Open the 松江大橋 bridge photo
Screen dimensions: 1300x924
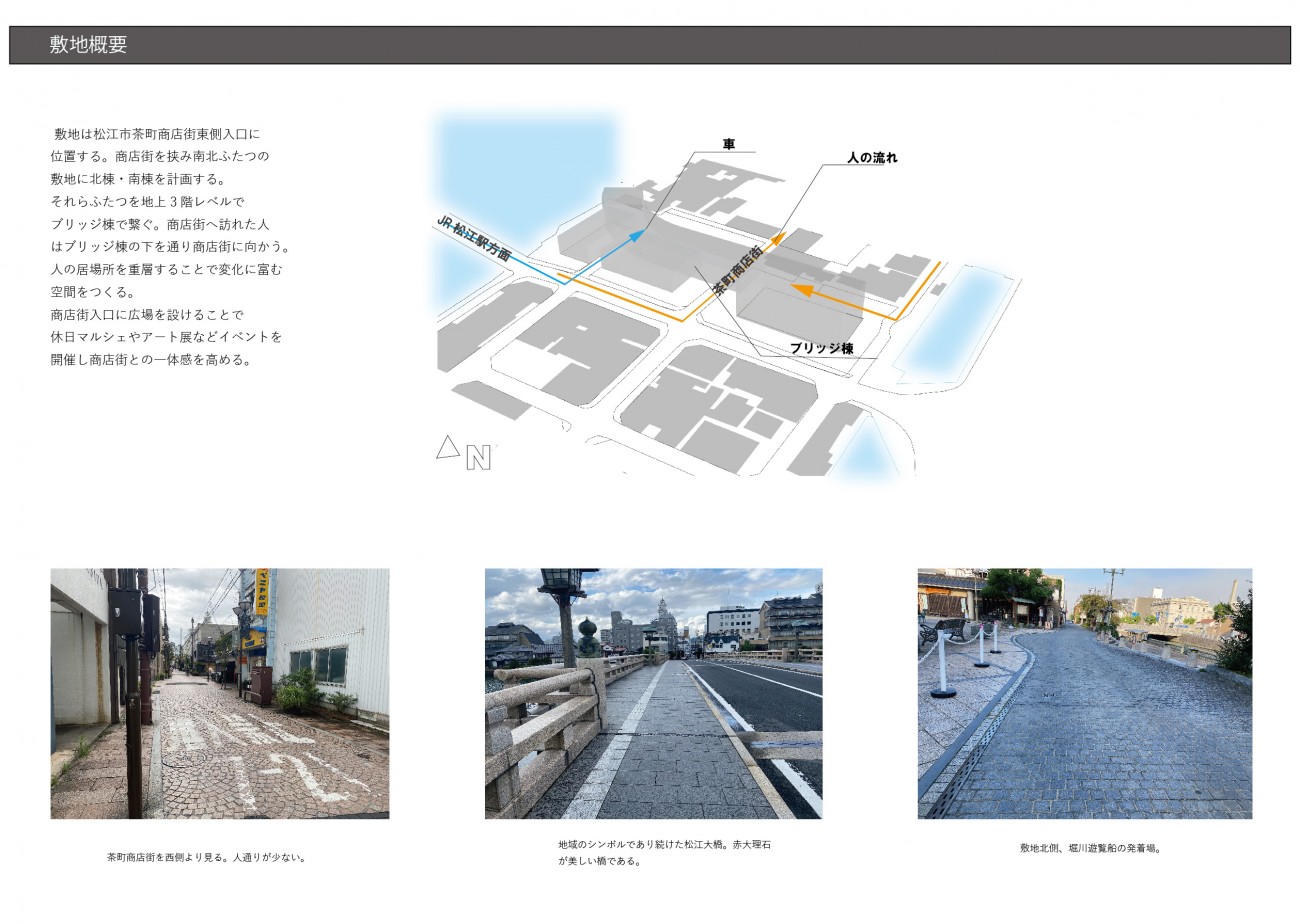tap(653, 694)
